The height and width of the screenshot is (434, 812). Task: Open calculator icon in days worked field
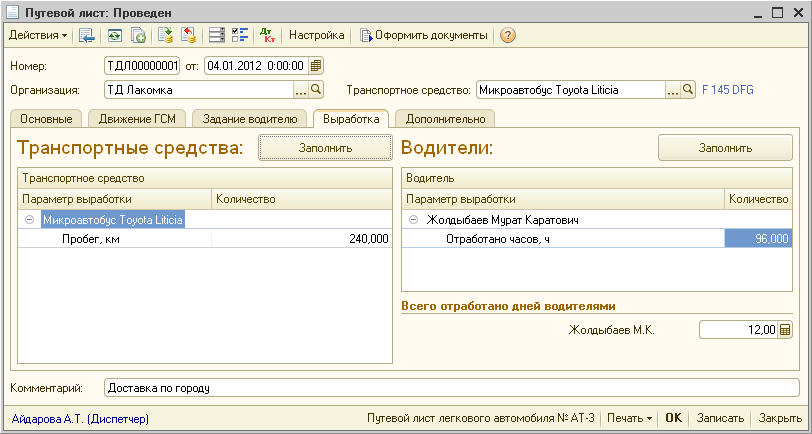click(x=785, y=330)
